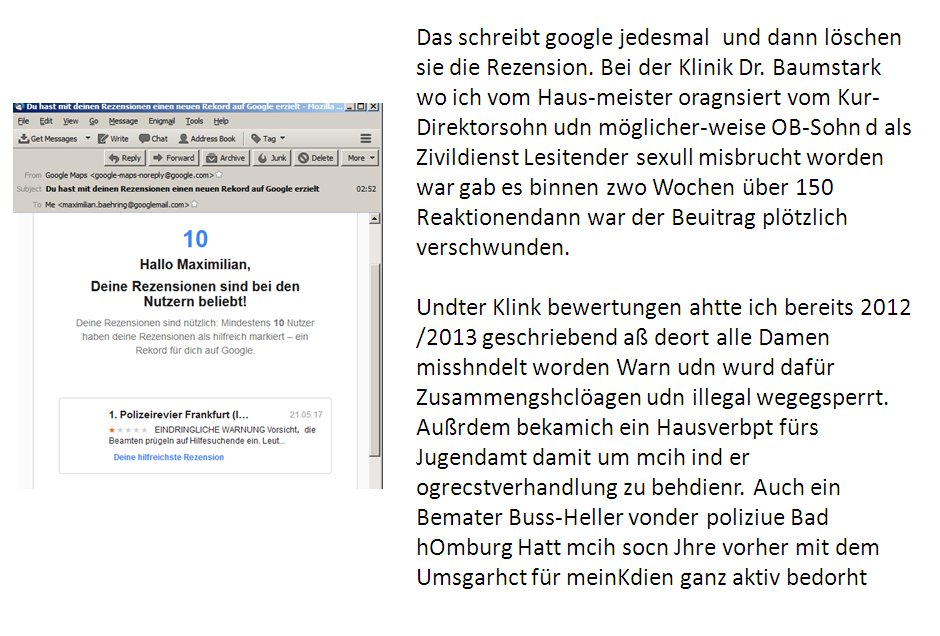940x636 pixels.
Task: Open the Message menu
Action: click(123, 121)
